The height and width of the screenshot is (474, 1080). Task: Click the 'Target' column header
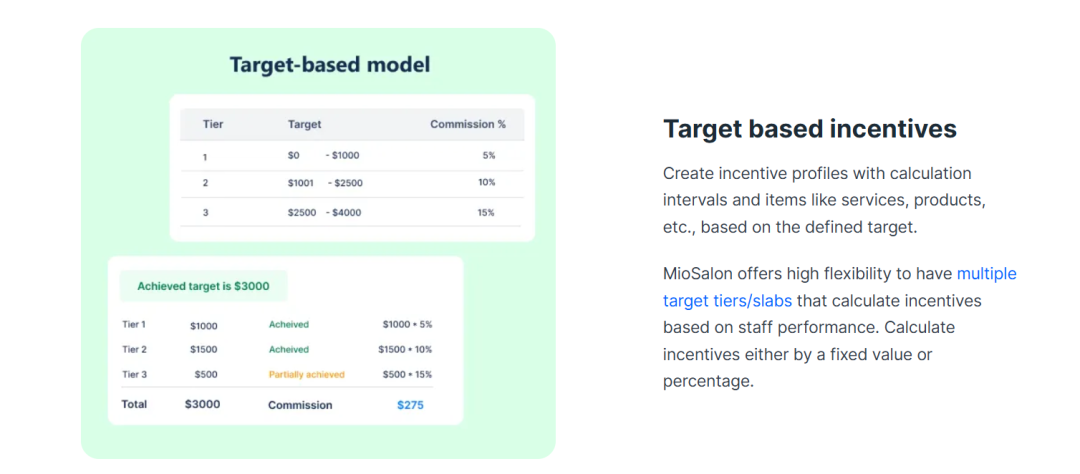[305, 125]
